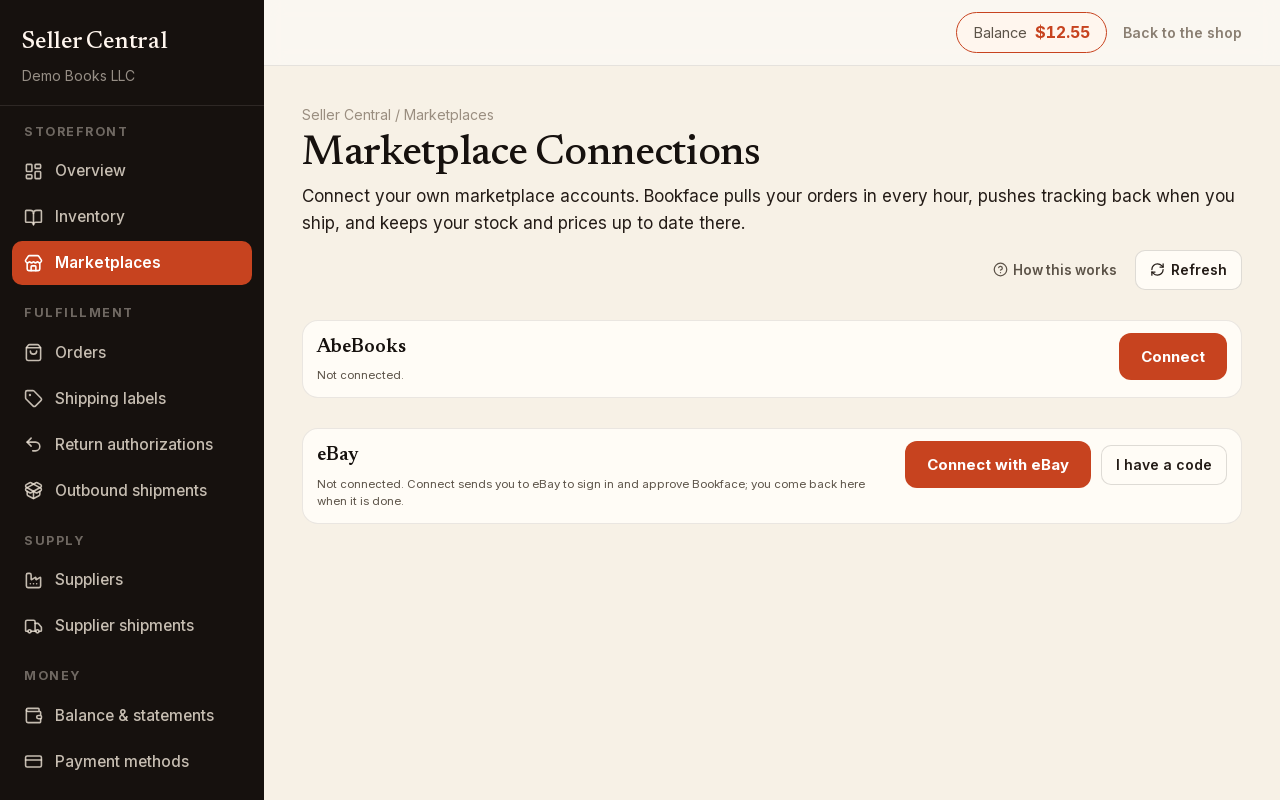Click the Inventory book icon
The width and height of the screenshot is (1280, 800).
pos(33,217)
